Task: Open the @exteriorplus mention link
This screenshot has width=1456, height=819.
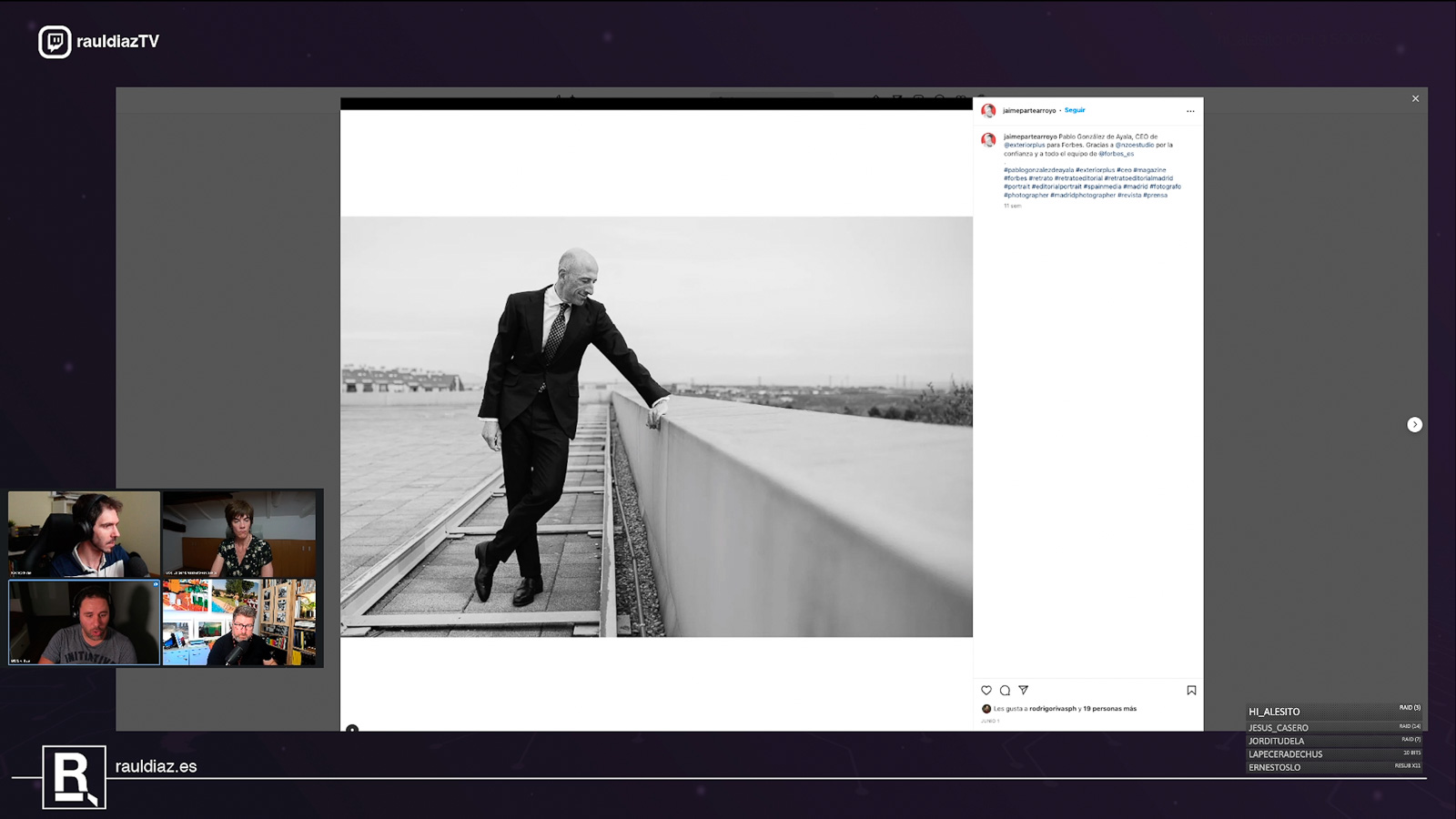Action: (1025, 146)
